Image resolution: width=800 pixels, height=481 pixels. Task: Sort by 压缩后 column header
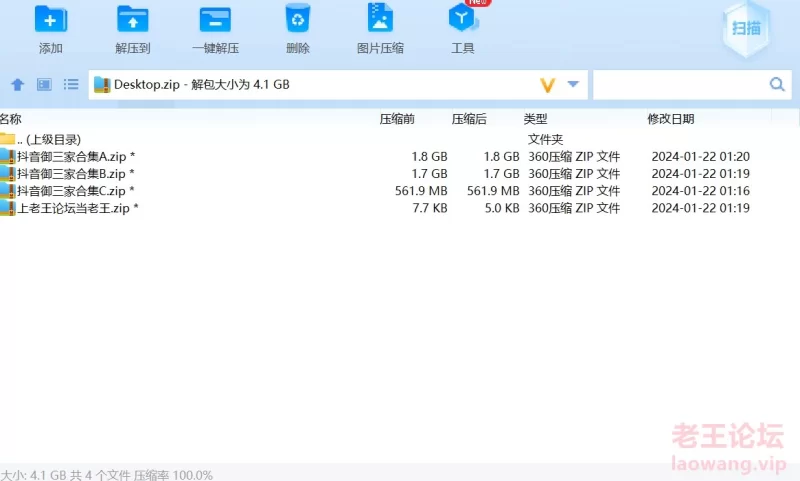tap(469, 119)
